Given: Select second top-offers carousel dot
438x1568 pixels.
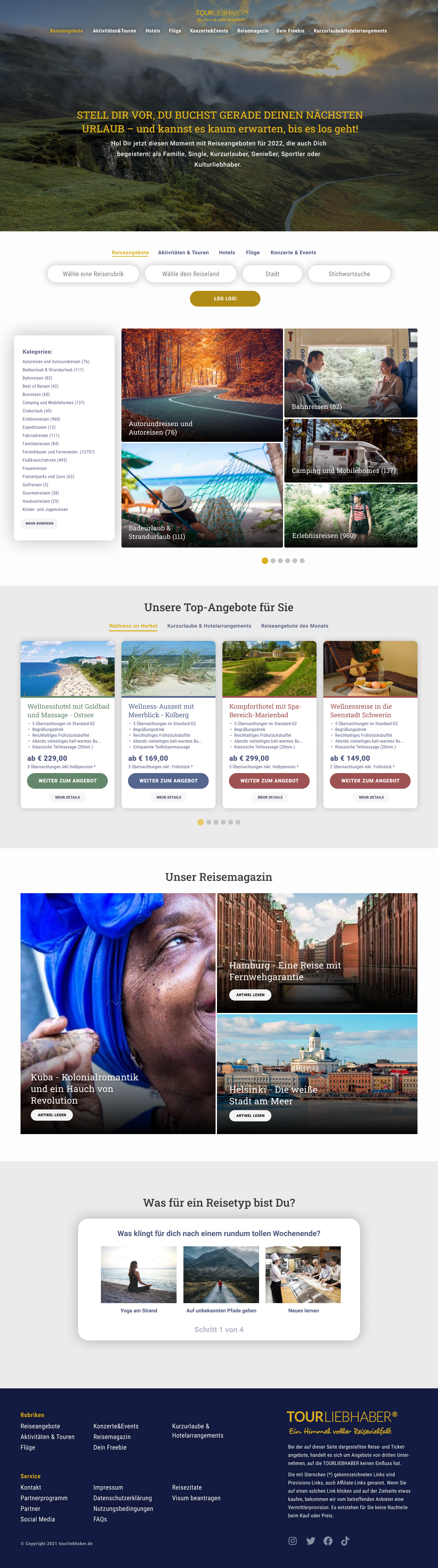Looking at the screenshot, I should point(209,822).
